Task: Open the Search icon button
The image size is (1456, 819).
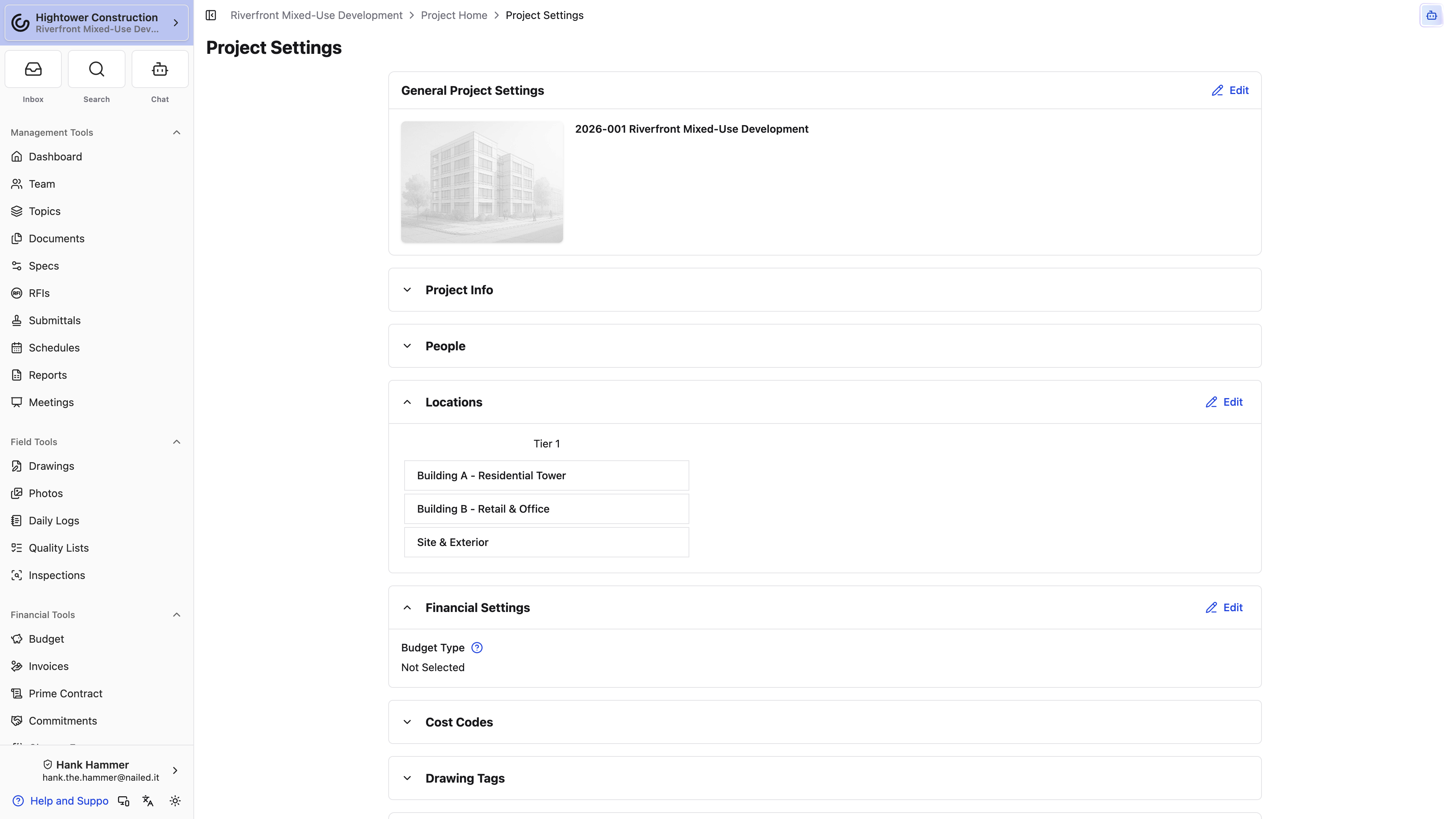Action: pyautogui.click(x=97, y=69)
